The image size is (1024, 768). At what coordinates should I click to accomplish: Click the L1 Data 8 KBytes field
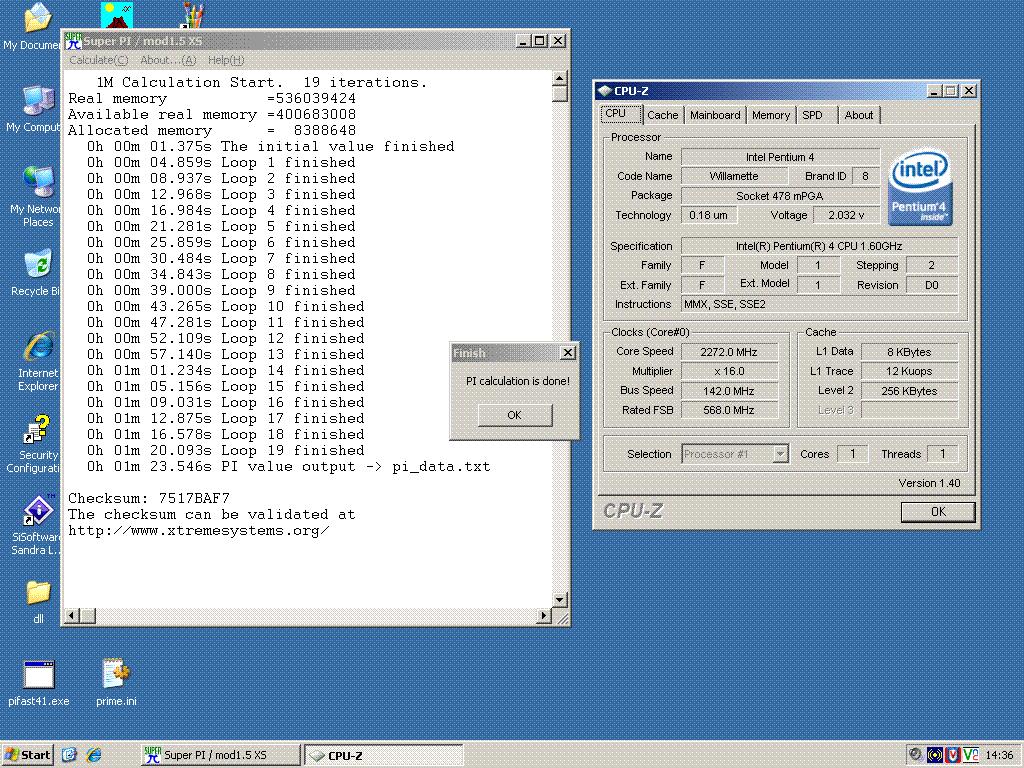(909, 352)
